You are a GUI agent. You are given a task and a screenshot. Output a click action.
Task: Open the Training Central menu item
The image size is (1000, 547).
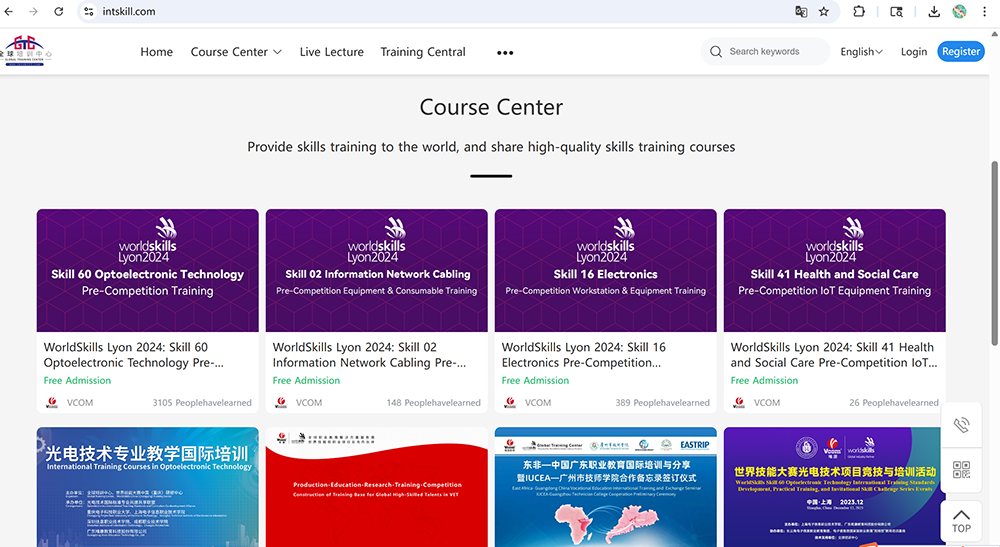click(423, 52)
